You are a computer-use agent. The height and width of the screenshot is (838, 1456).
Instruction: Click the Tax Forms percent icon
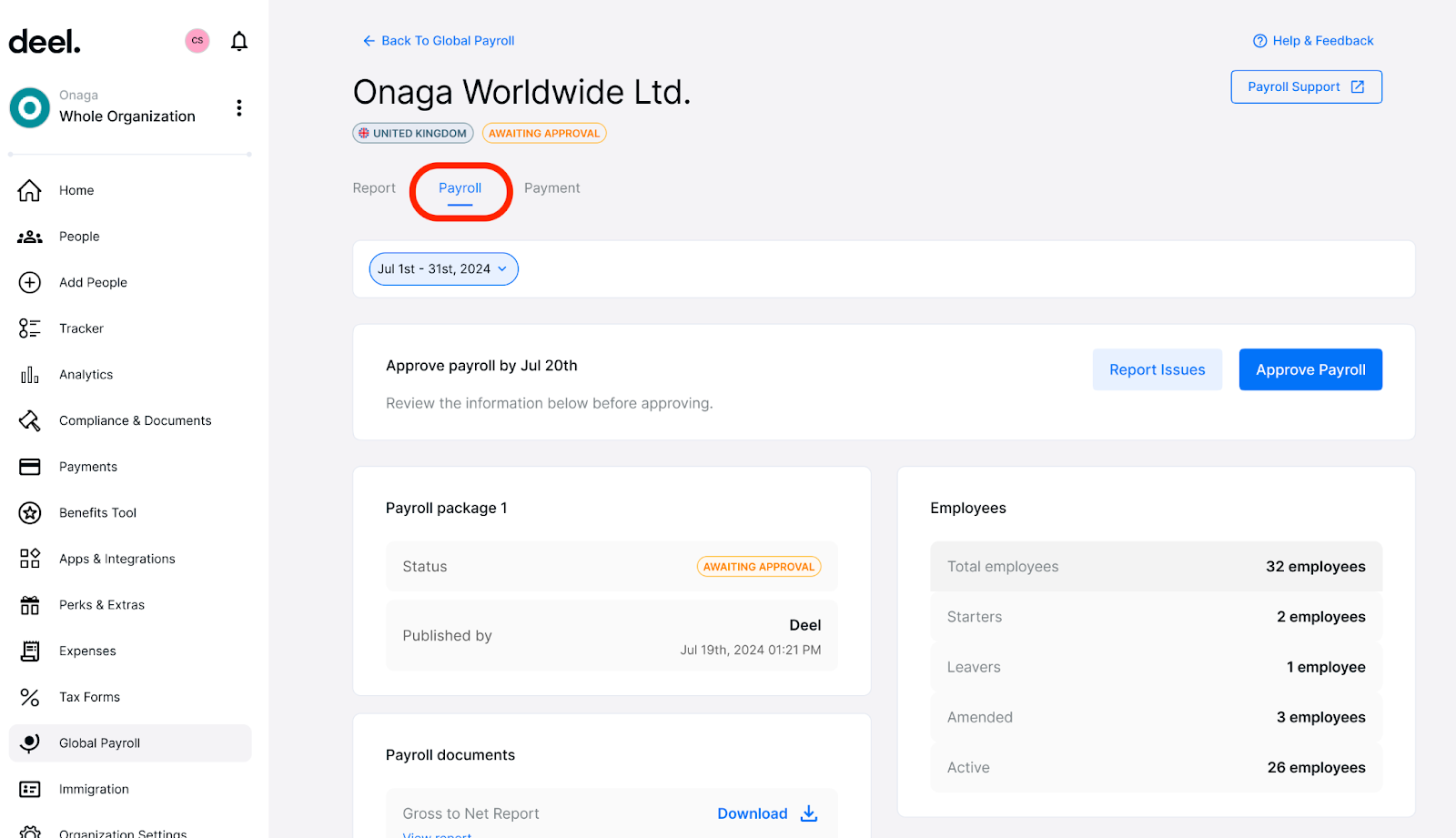coord(30,697)
